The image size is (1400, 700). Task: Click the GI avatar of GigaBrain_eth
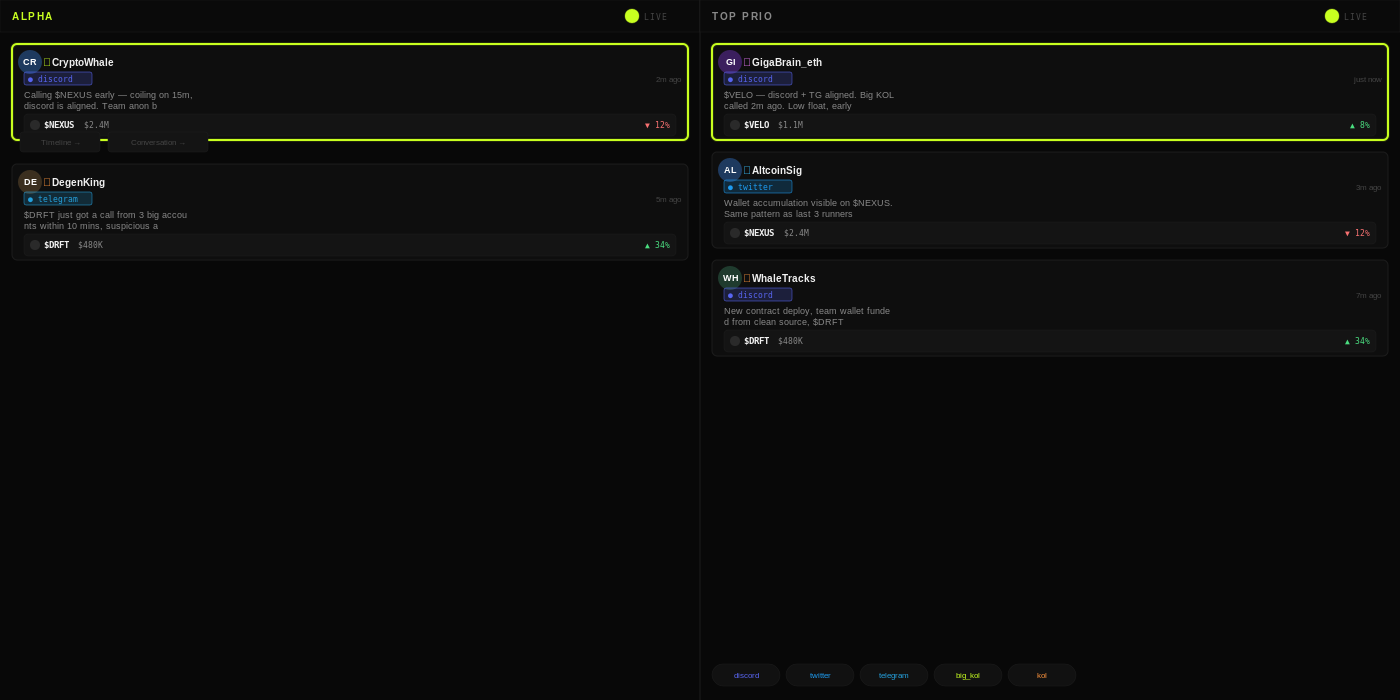point(730,62)
